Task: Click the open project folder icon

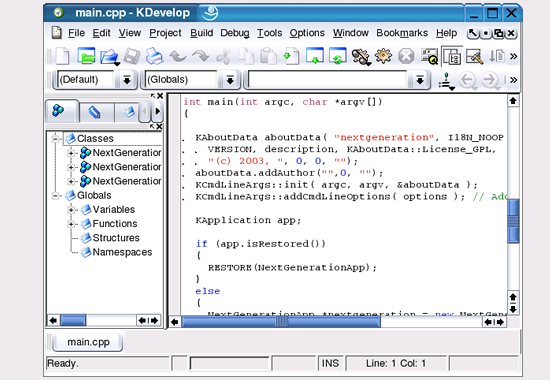Action: [86, 56]
